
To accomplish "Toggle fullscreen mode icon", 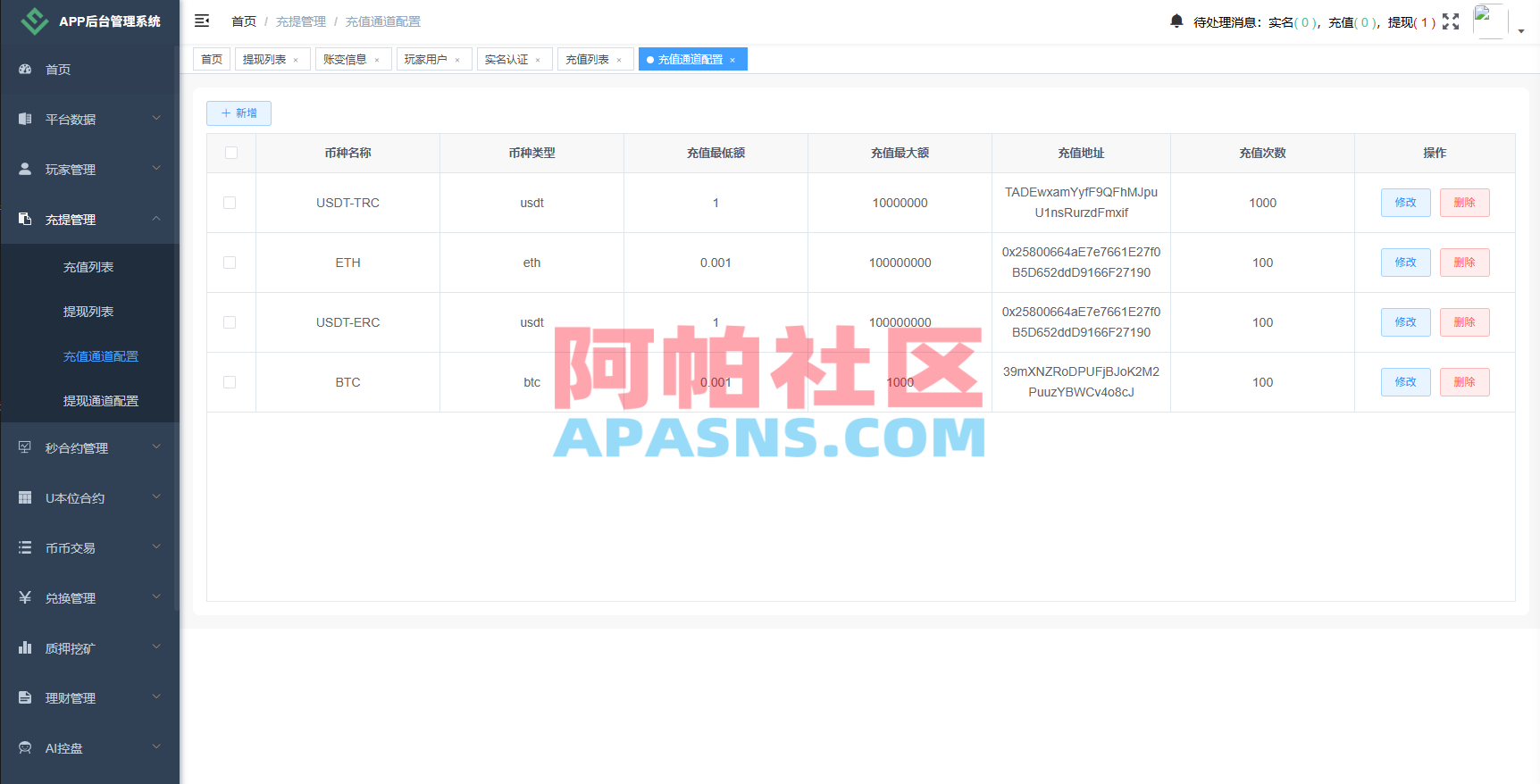I will 1451,21.
